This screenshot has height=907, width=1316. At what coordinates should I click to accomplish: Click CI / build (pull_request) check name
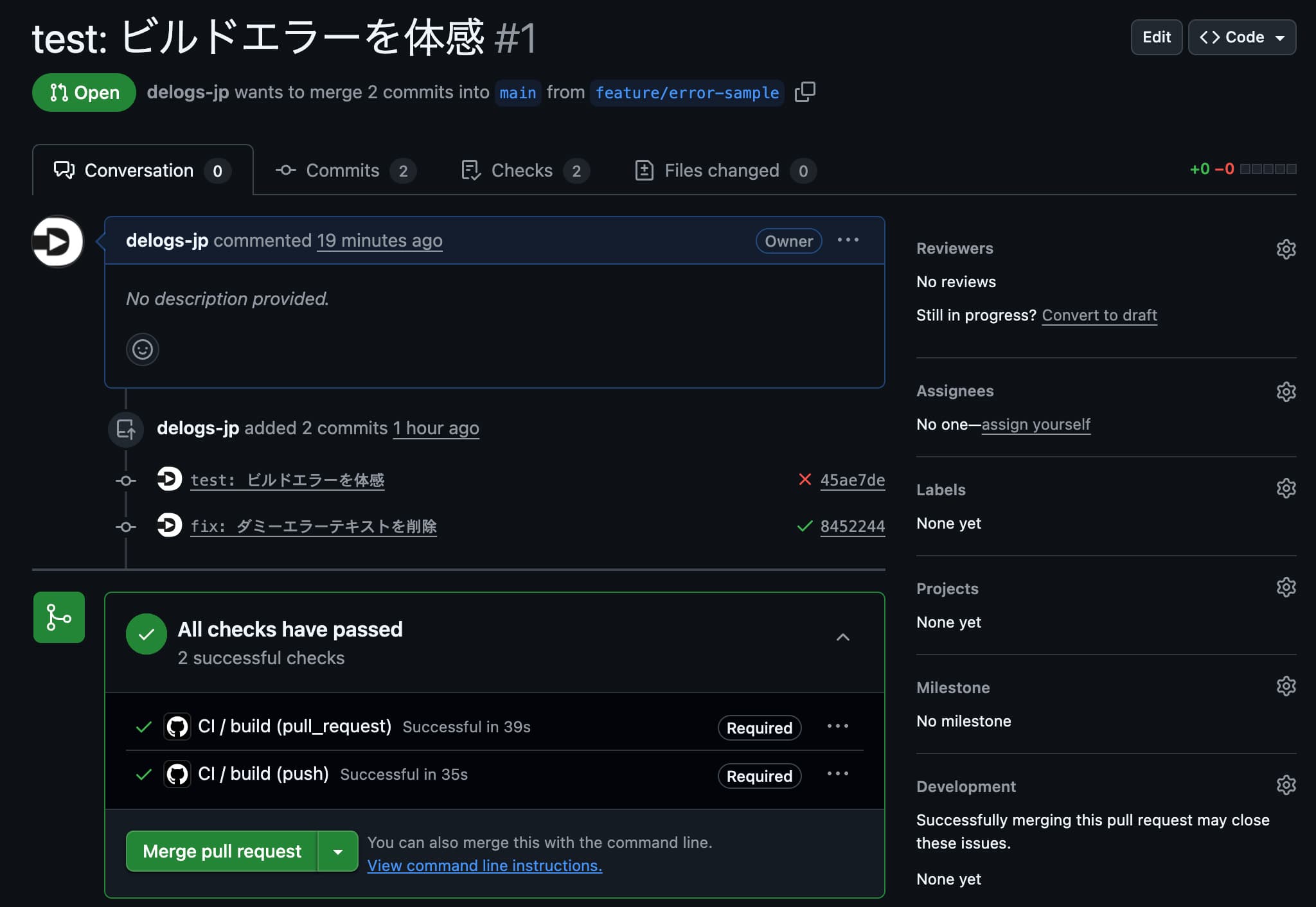coord(295,726)
